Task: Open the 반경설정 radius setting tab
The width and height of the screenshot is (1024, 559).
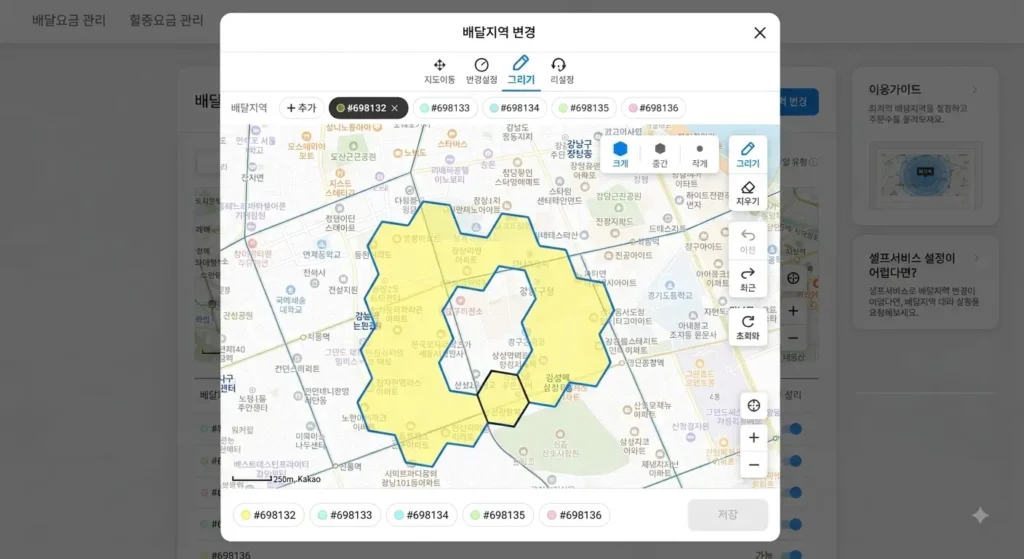Action: (x=481, y=71)
